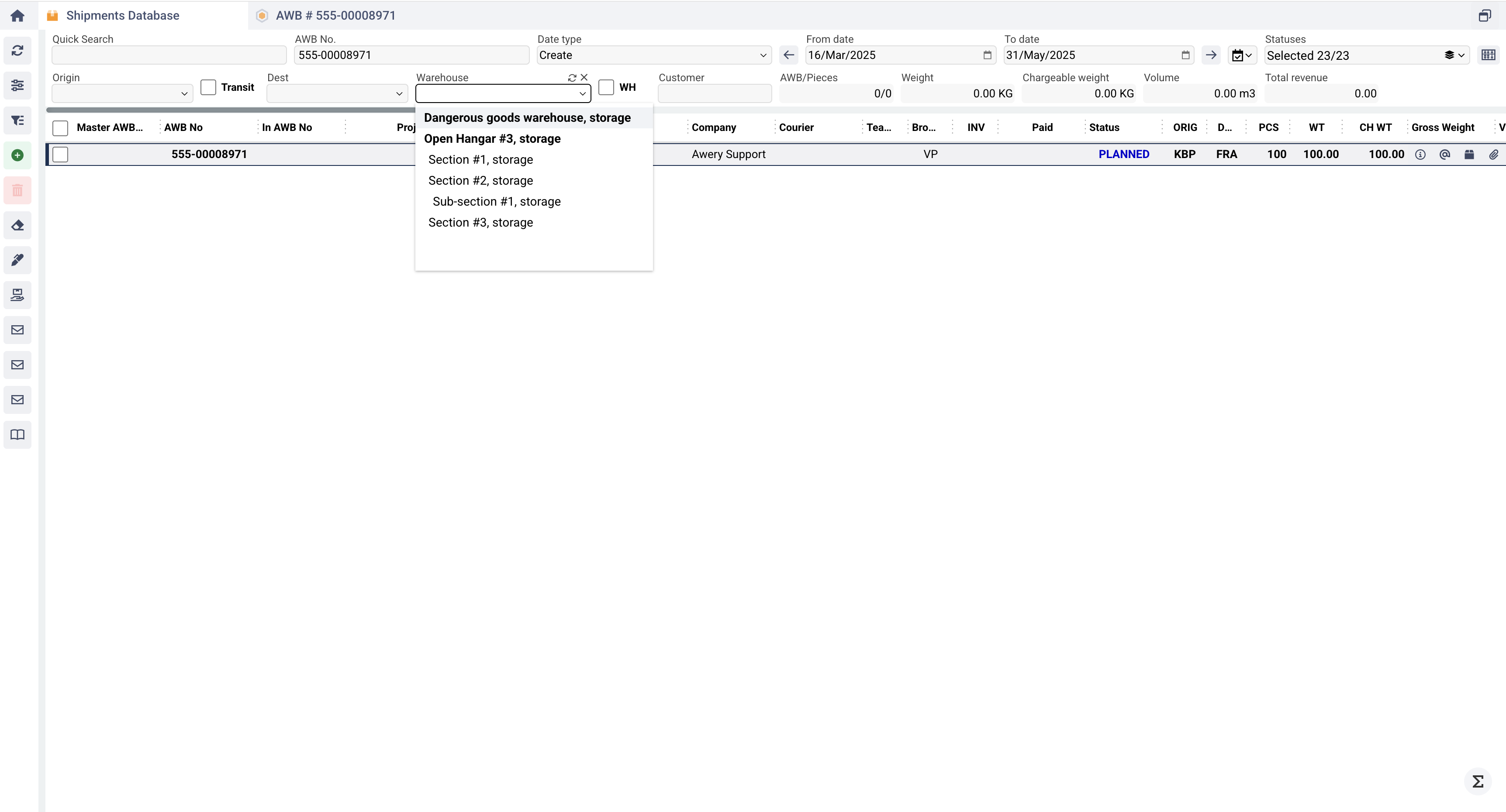Check the 555-00008971 row checkbox
The width and height of the screenshot is (1506, 812).
[60, 154]
